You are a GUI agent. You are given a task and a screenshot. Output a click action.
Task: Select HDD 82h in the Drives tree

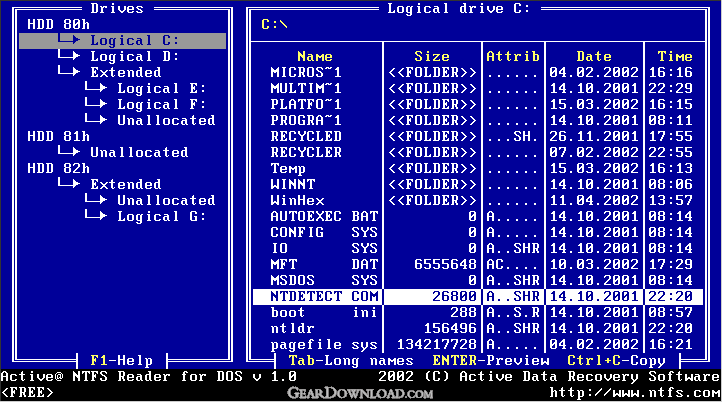click(58, 168)
